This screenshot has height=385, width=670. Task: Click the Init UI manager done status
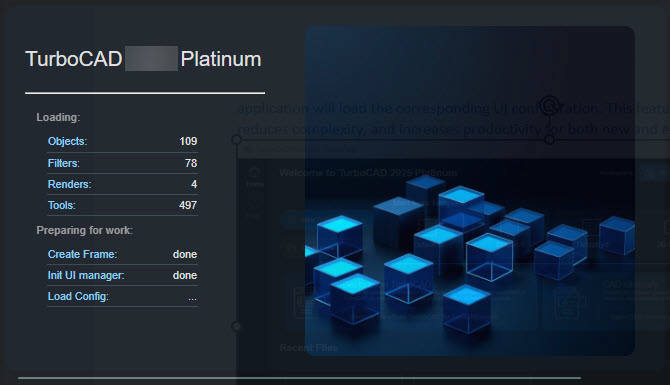[185, 275]
